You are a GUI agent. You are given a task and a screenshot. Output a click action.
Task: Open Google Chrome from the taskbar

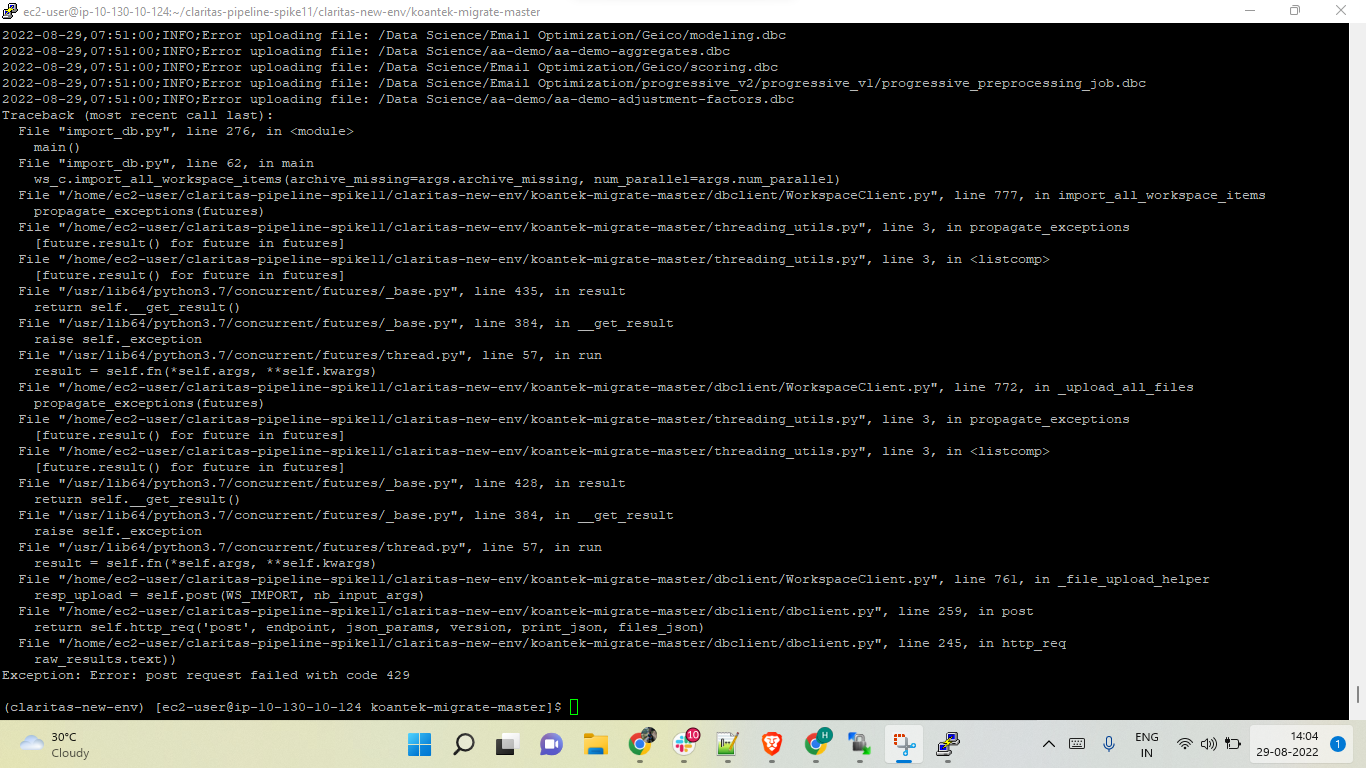click(x=641, y=744)
